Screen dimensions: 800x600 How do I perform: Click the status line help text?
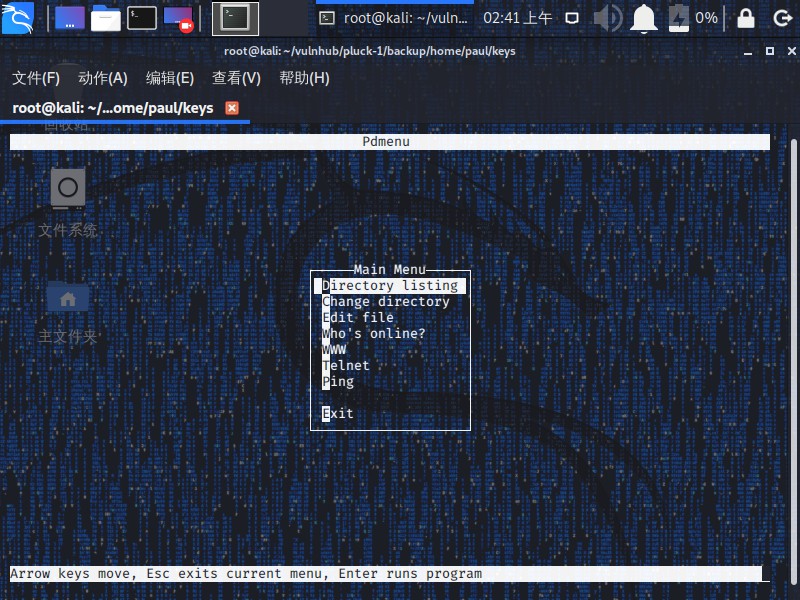246,573
